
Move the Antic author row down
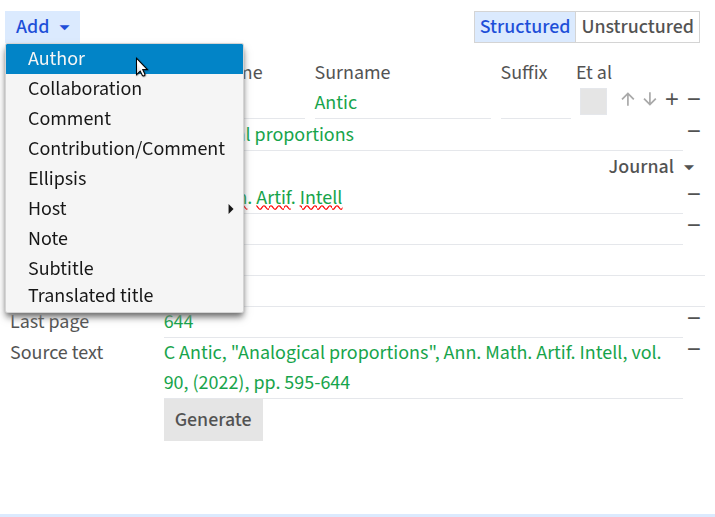[x=650, y=99]
